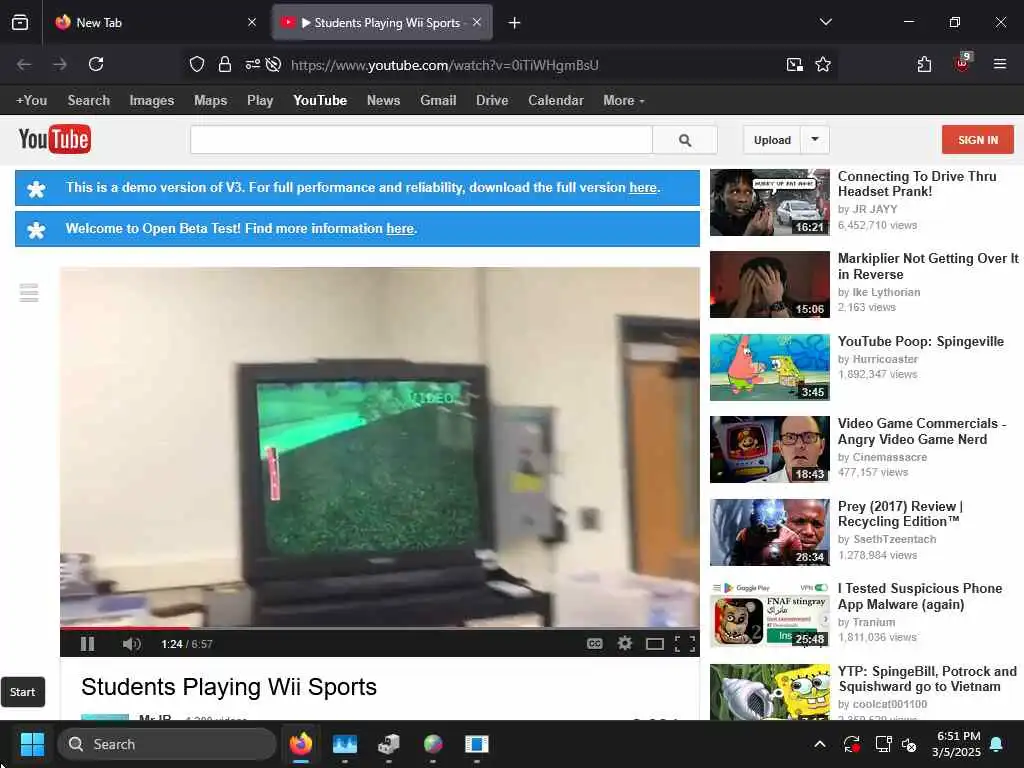Go forward with the forward arrow

point(59,64)
